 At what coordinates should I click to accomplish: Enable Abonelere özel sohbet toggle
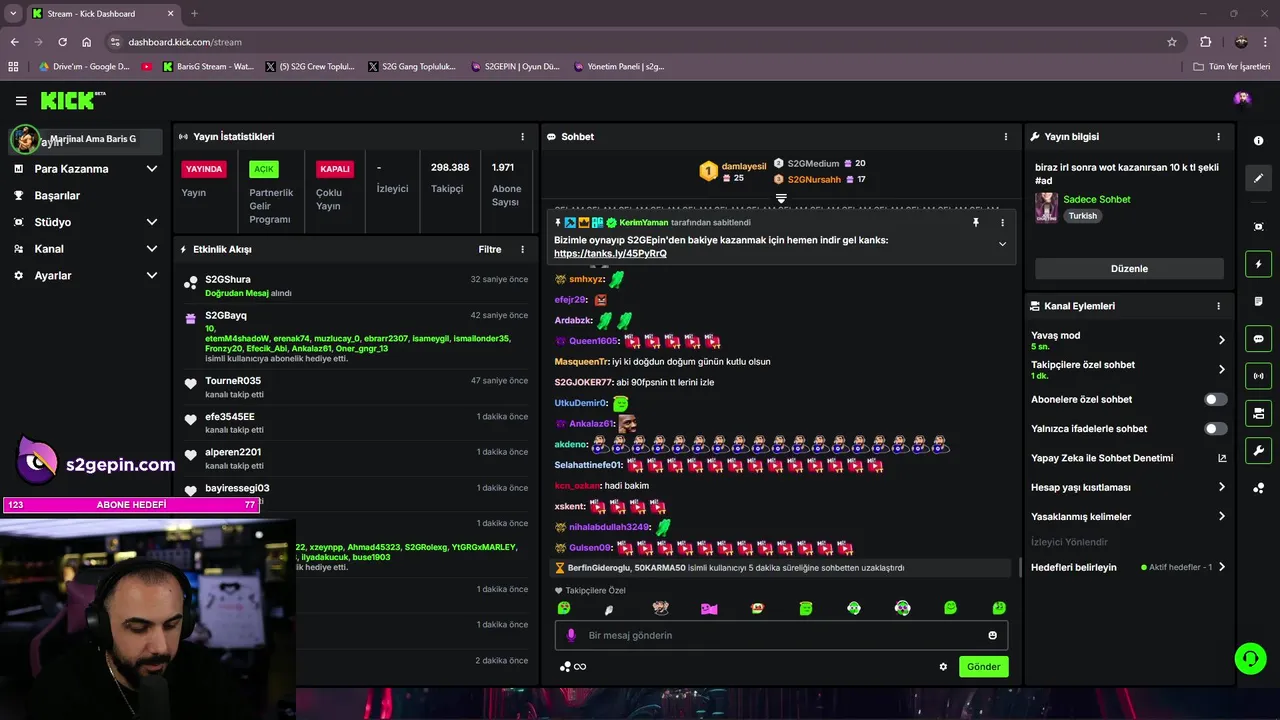(1215, 399)
